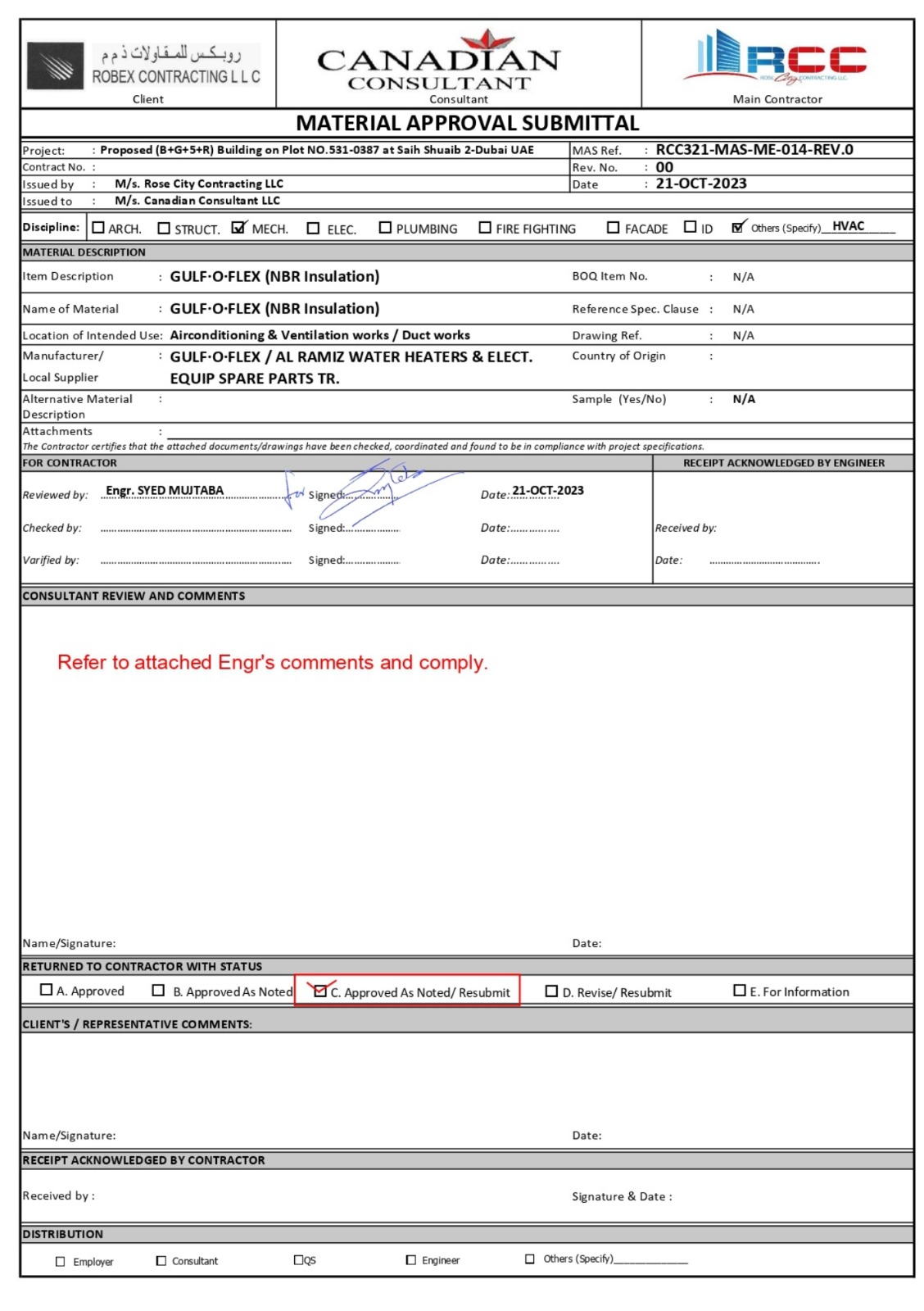Click the RCC main contractor logo

[775, 57]
